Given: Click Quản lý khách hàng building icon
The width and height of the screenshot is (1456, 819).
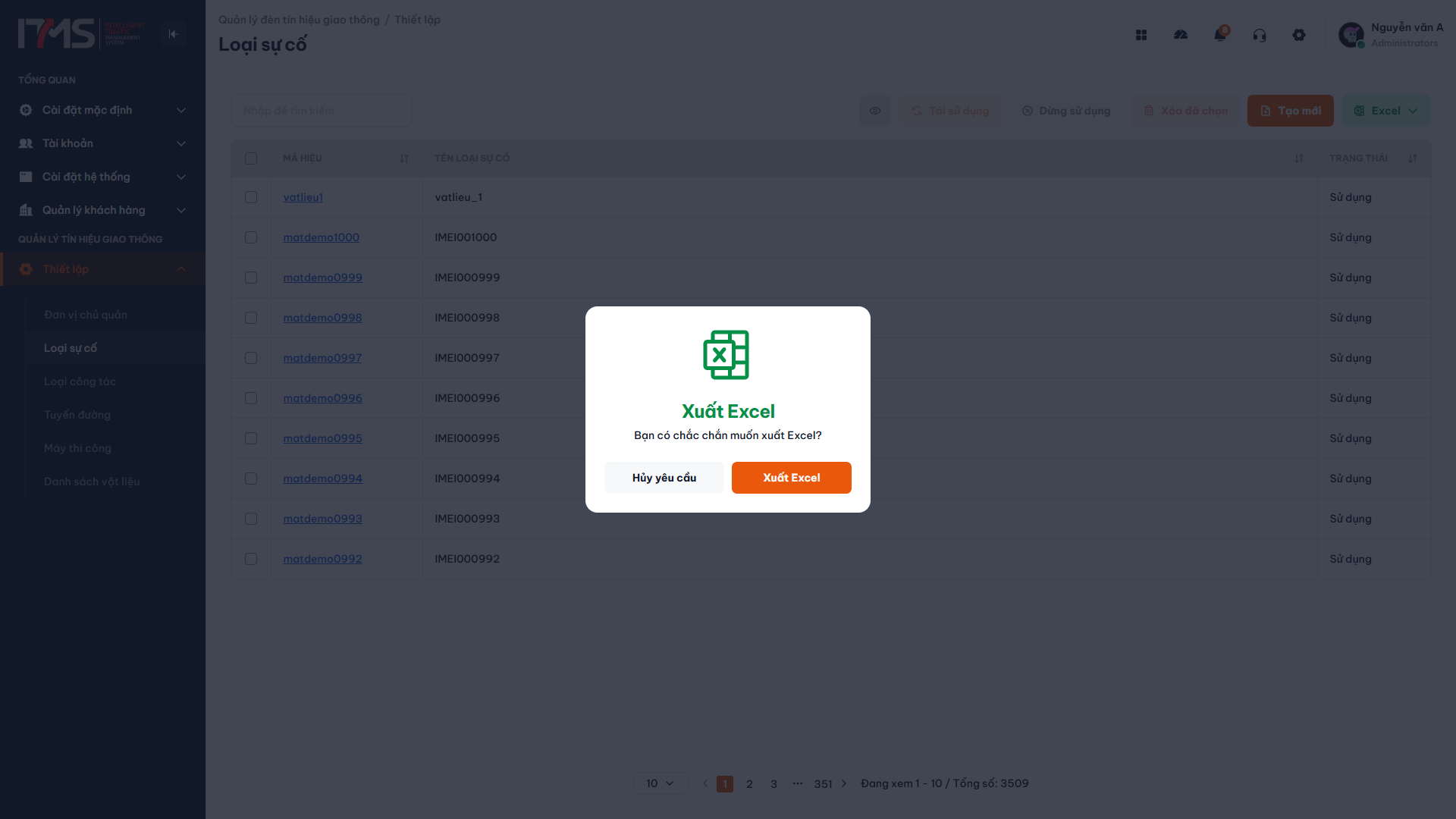Looking at the screenshot, I should (26, 210).
